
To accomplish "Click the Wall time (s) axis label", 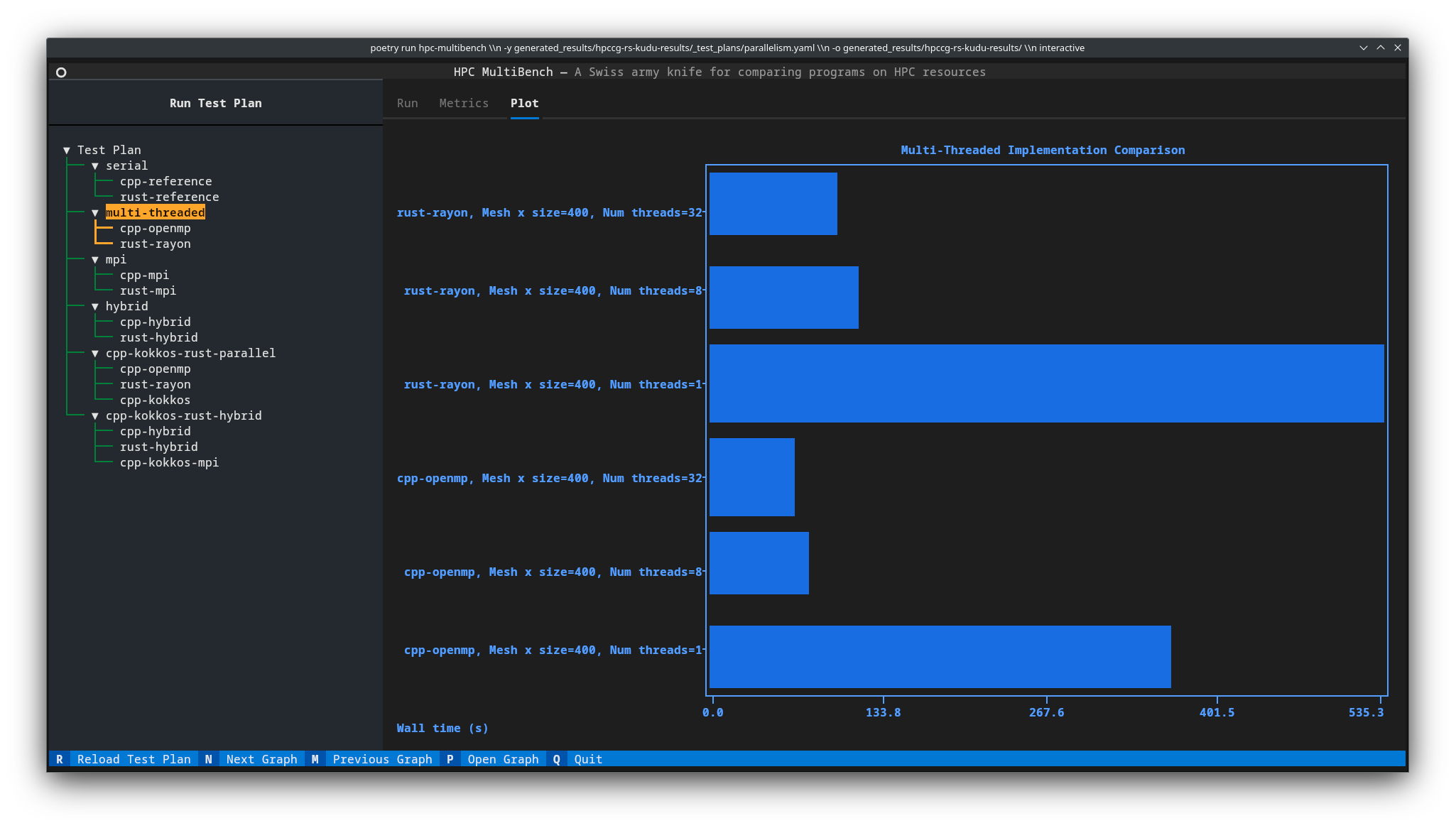I will tap(442, 729).
